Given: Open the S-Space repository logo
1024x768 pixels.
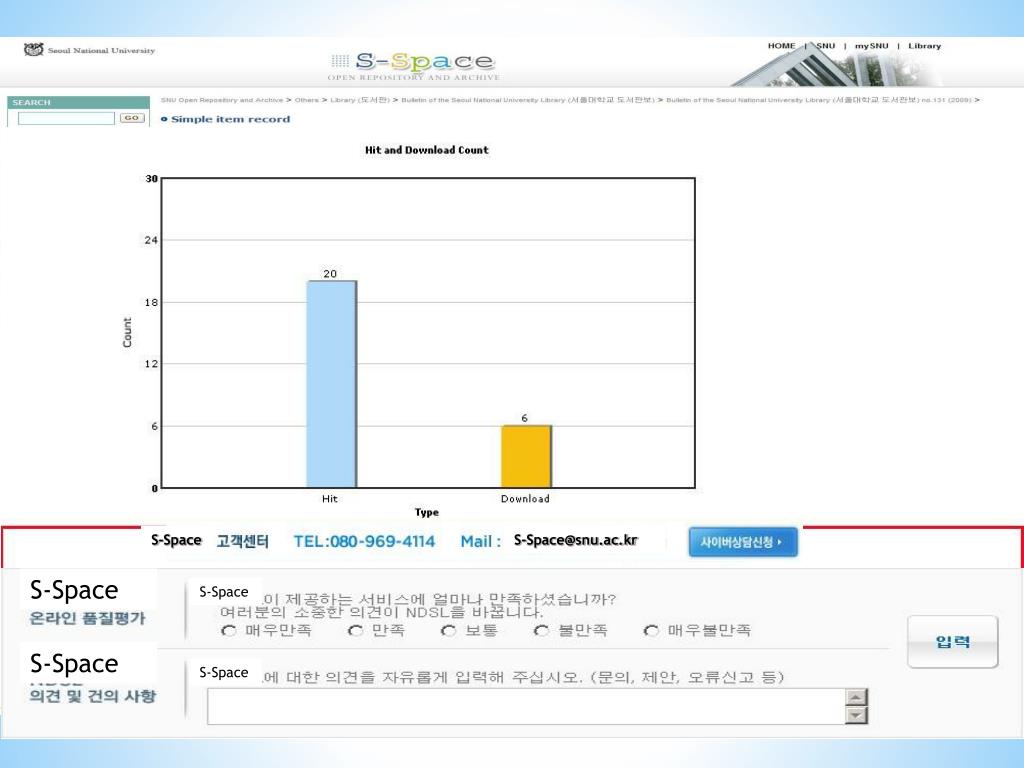Looking at the screenshot, I should tap(413, 66).
